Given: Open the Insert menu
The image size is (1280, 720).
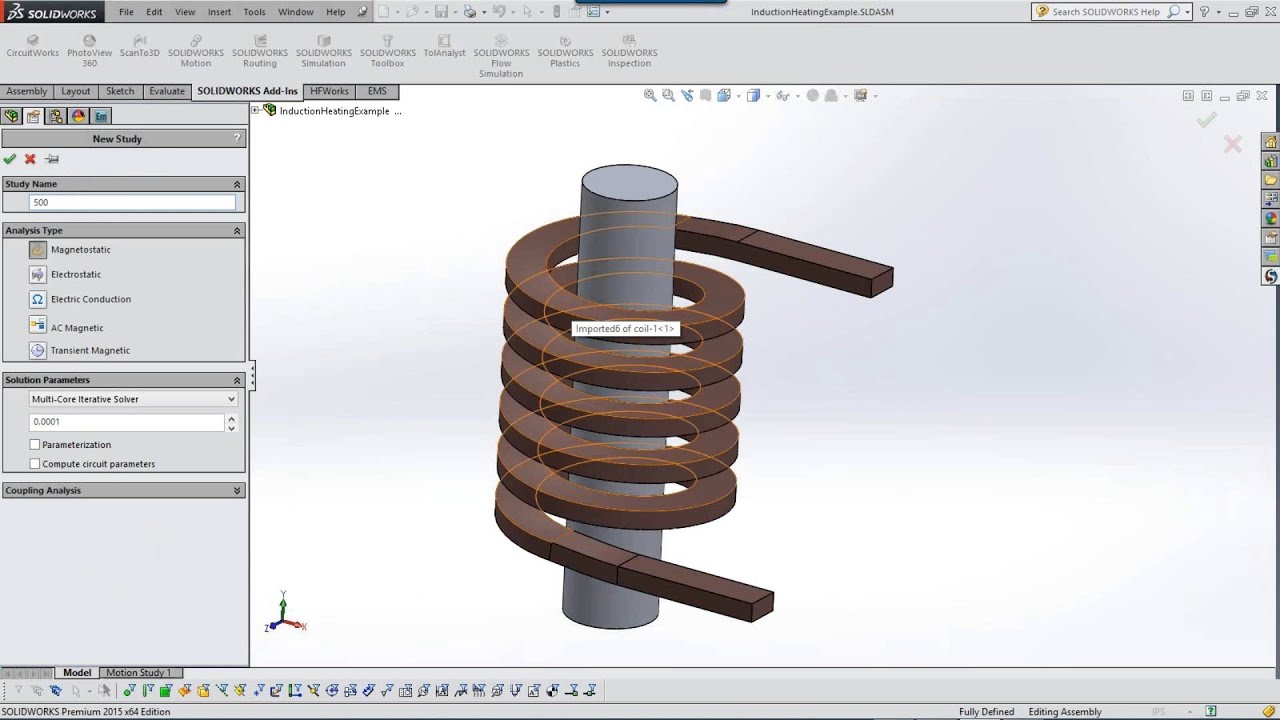Looking at the screenshot, I should (219, 12).
